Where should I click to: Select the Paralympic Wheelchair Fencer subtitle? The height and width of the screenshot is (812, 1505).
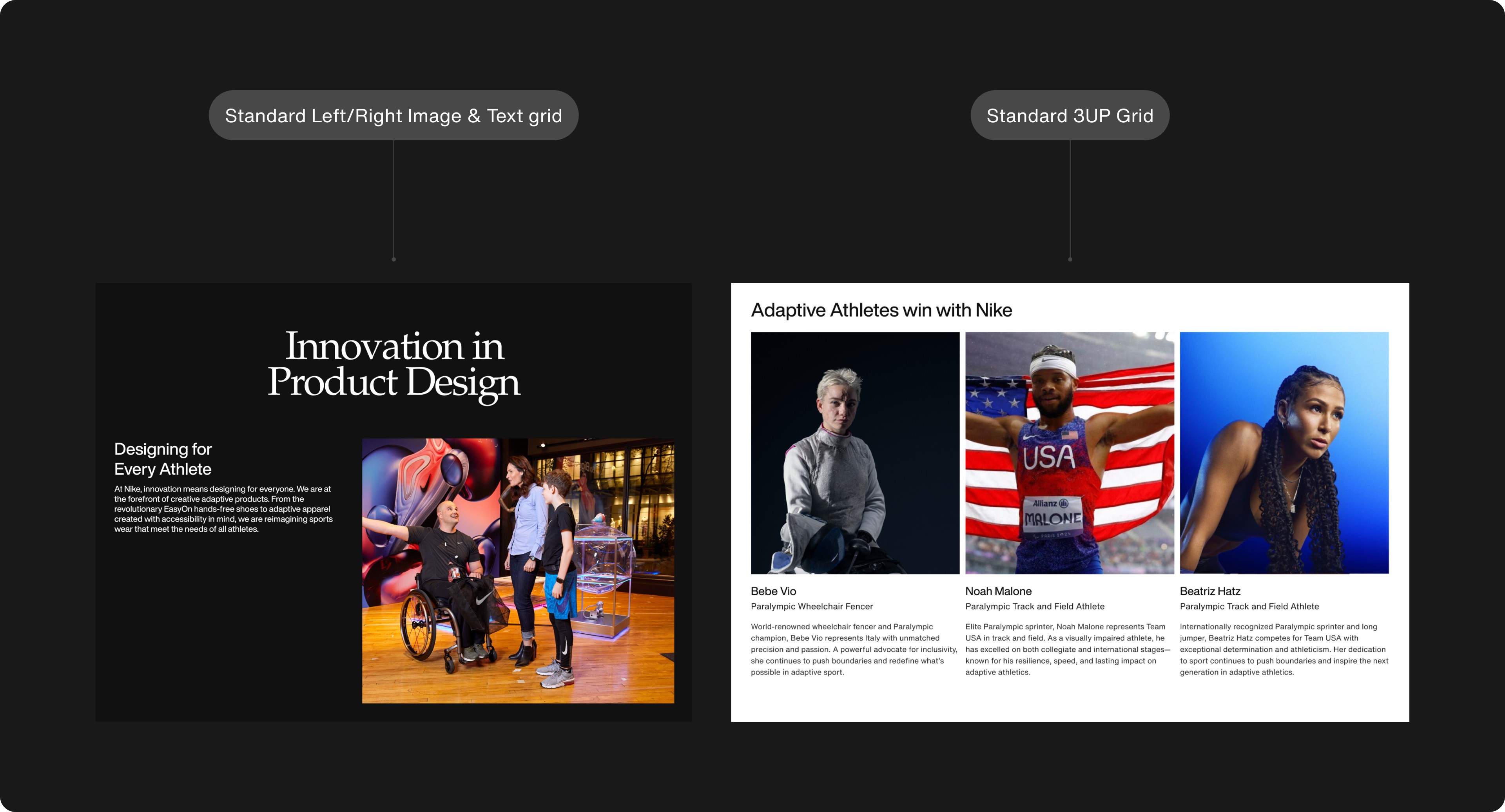pos(812,606)
